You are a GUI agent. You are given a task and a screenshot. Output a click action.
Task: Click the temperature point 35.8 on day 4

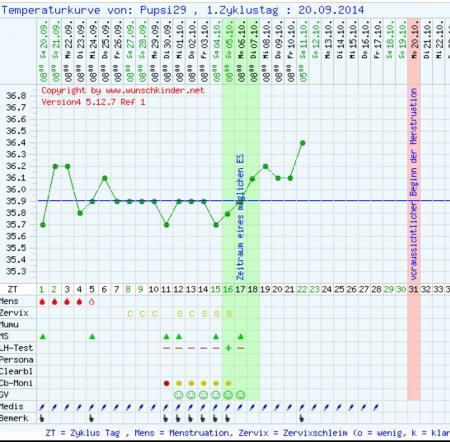[x=80, y=213]
